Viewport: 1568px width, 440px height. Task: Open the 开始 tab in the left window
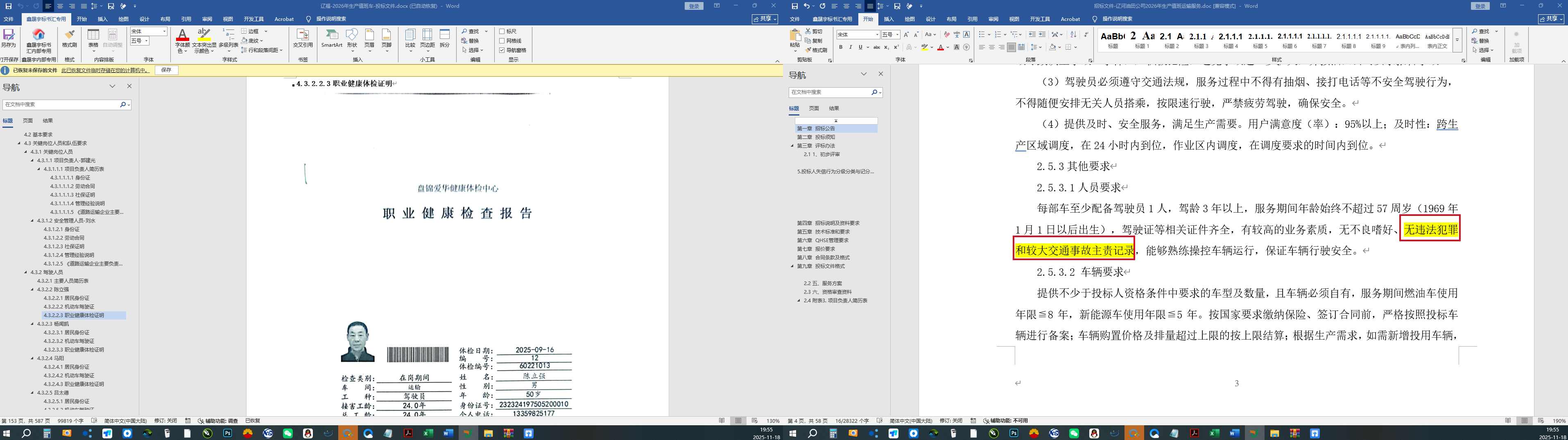[x=81, y=20]
